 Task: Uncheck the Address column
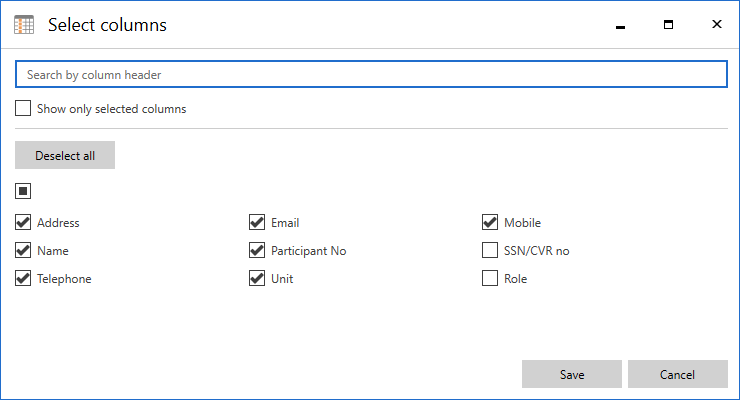23,222
